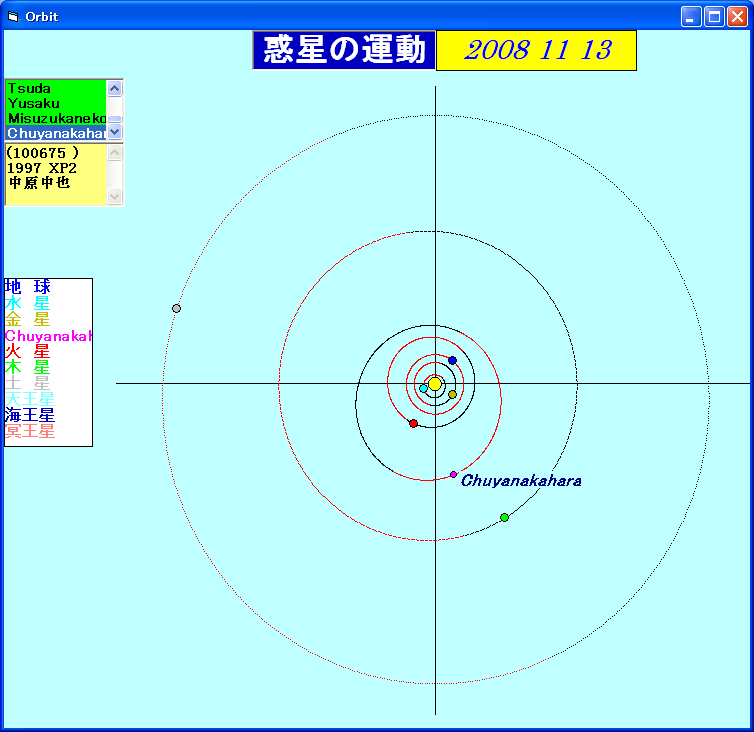Click the asteroid list scroll down arrow
Screen dimensions: 754x732
pyautogui.click(x=114, y=132)
